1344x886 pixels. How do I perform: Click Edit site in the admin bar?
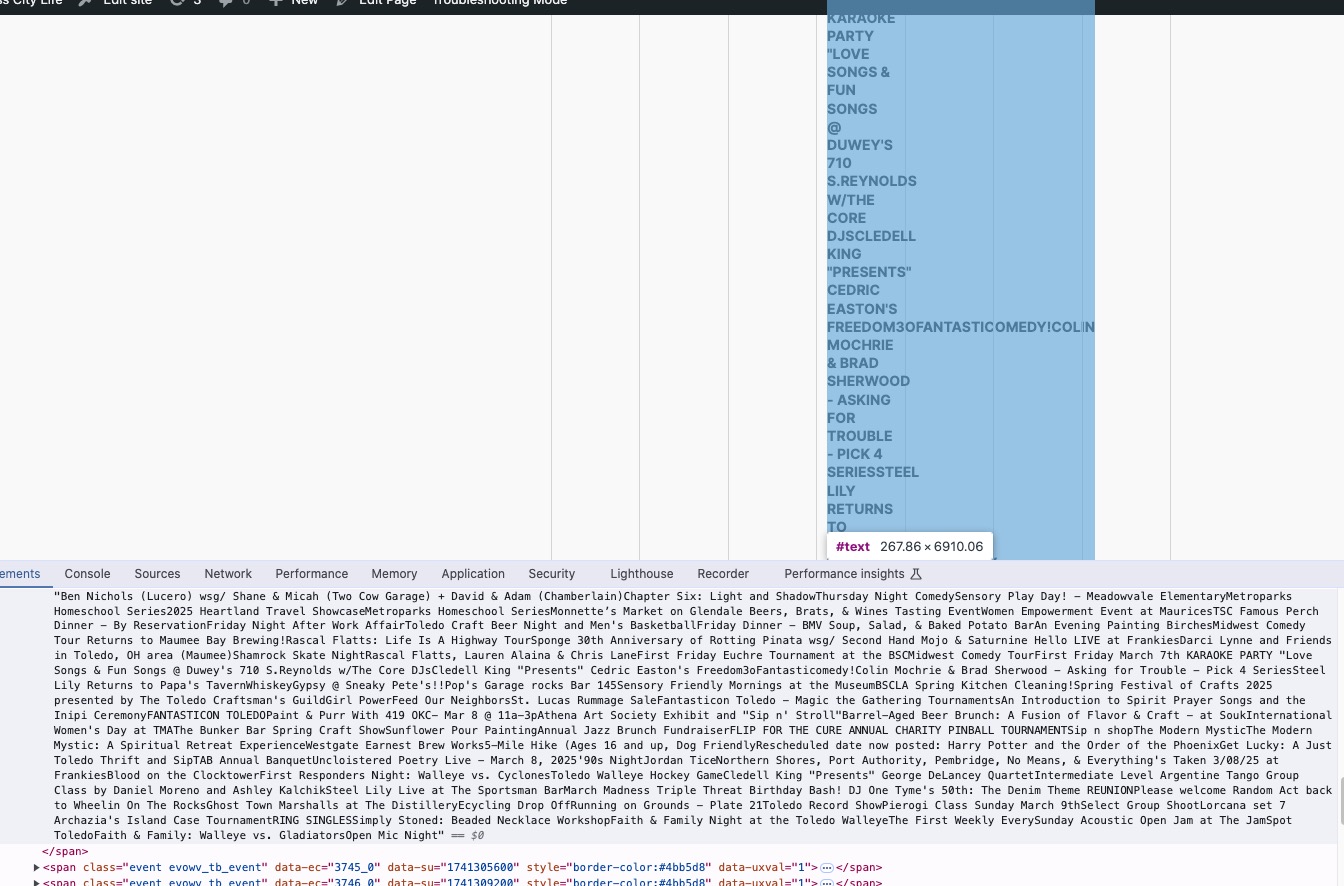pyautogui.click(x=116, y=3)
